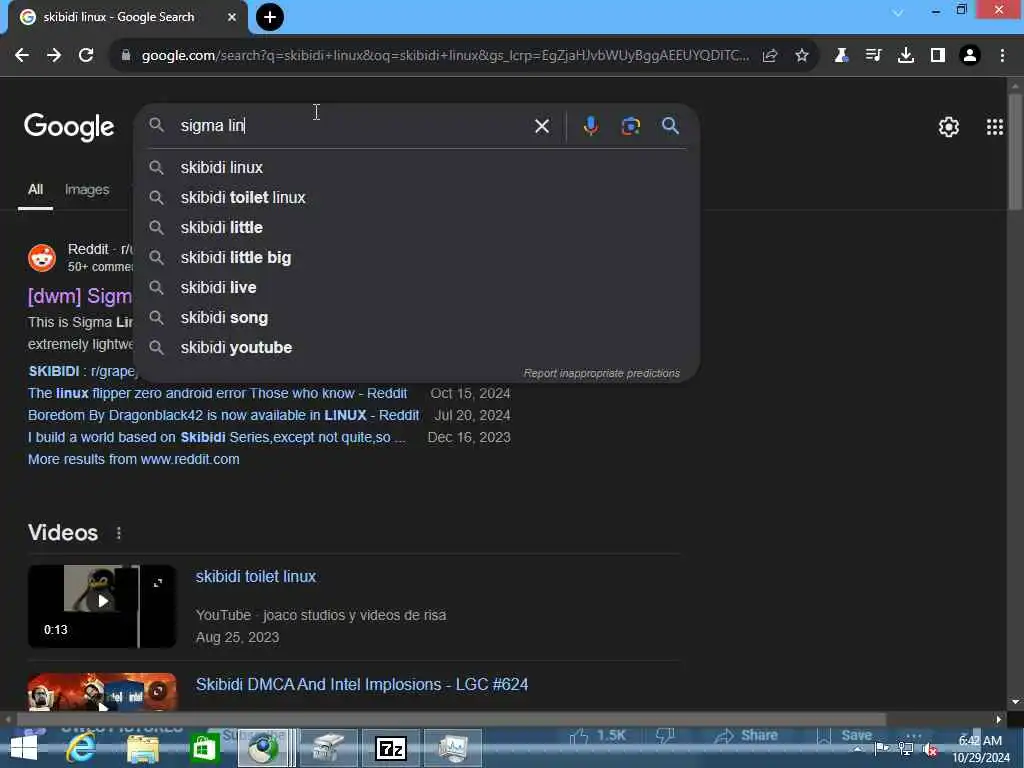Viewport: 1024px width, 768px height.
Task: Open 'Boredom By Dragonblack42' Reddit link
Action: (223, 415)
